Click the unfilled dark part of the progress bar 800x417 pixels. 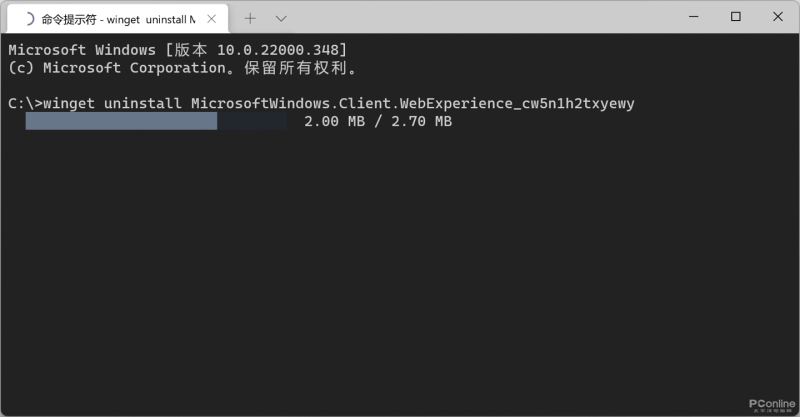click(252, 121)
